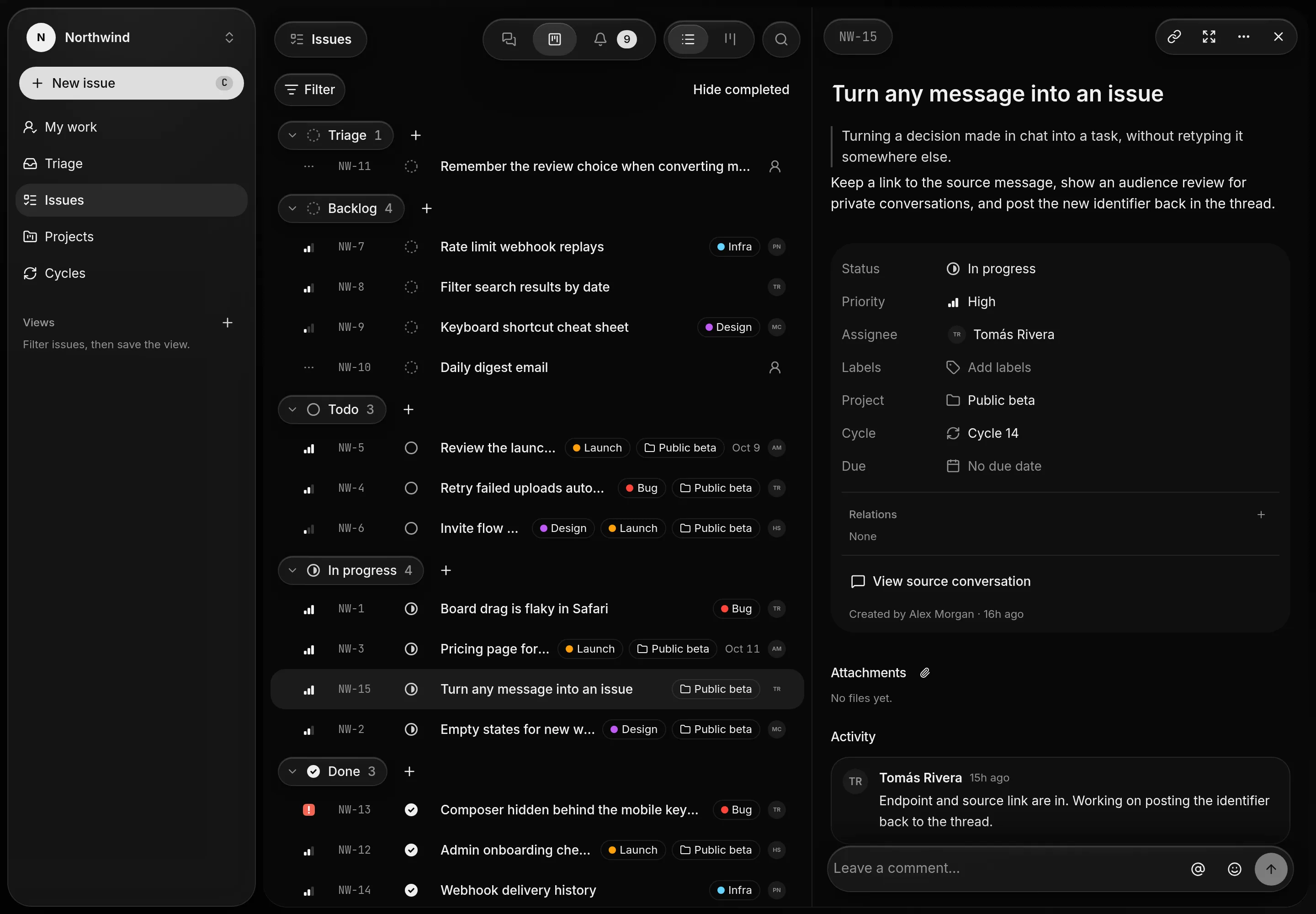
Task: Click the Bug label on NW-4
Action: pyautogui.click(x=642, y=488)
